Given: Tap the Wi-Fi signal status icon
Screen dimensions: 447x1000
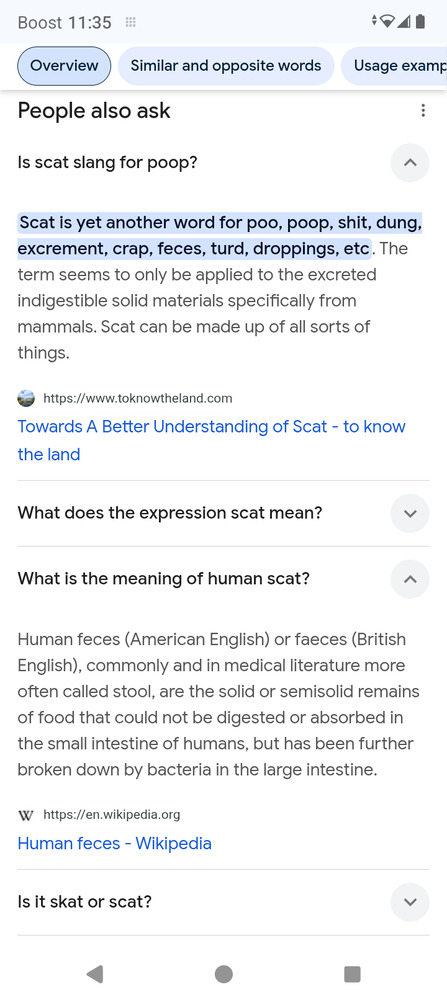Looking at the screenshot, I should (386, 22).
